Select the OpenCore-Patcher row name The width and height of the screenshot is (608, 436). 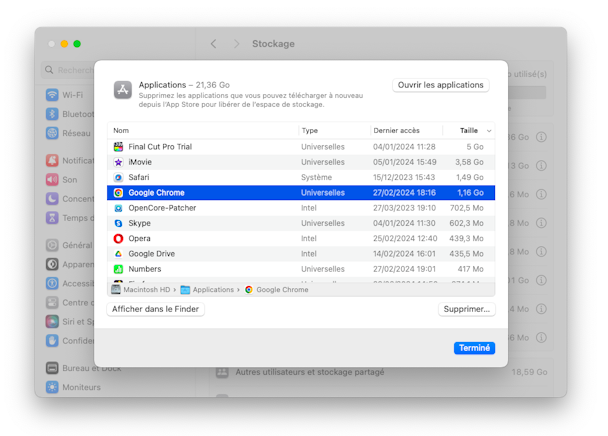(162, 208)
